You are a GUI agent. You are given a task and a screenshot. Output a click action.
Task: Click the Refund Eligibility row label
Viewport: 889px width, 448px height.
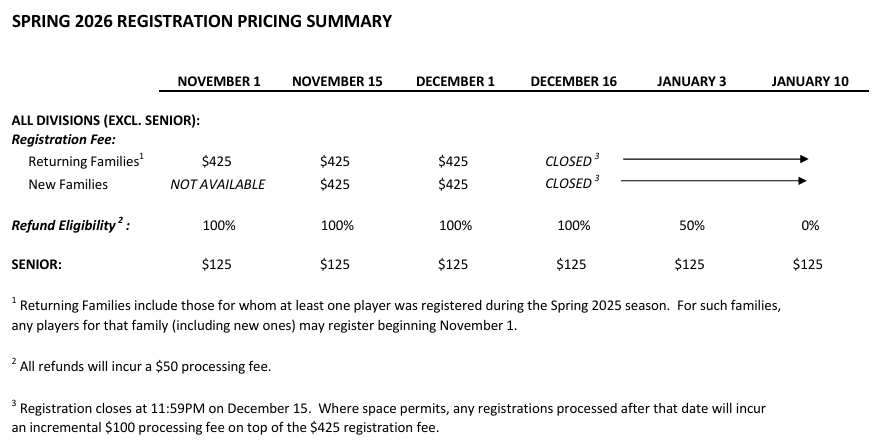click(x=69, y=226)
